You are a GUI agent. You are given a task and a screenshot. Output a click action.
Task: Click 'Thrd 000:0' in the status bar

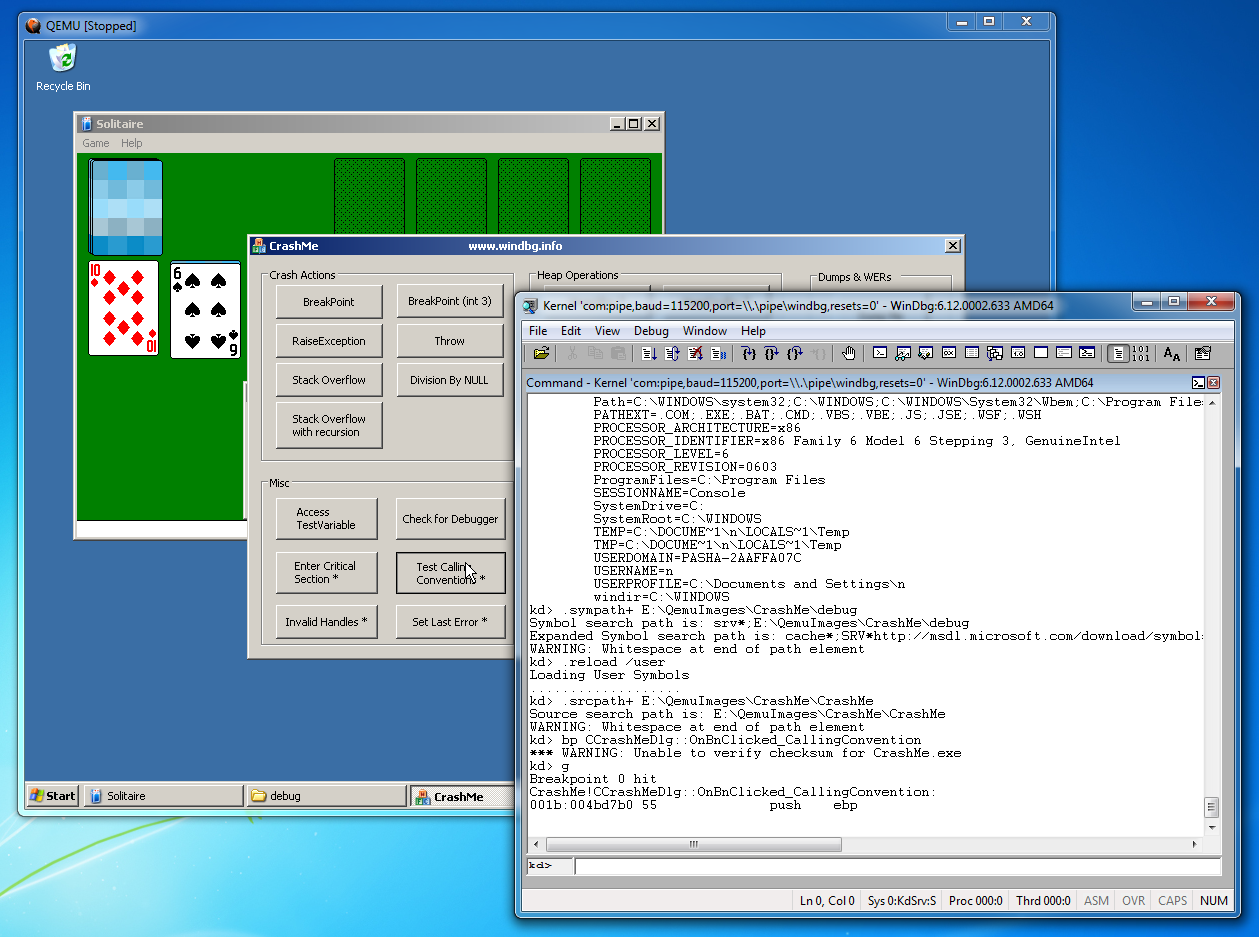(1043, 901)
